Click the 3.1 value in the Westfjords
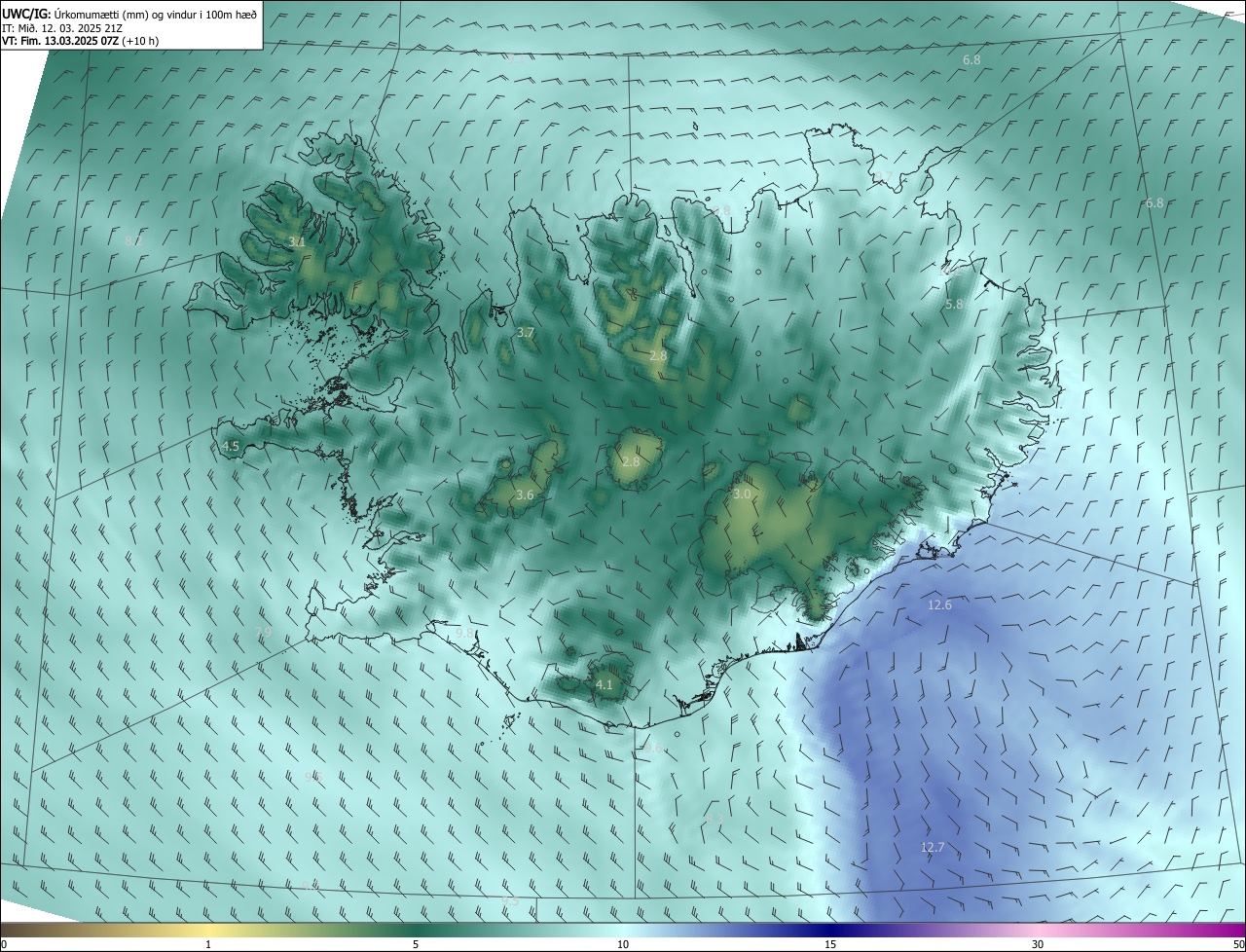Viewport: 1246px width, 952px height. click(x=297, y=241)
